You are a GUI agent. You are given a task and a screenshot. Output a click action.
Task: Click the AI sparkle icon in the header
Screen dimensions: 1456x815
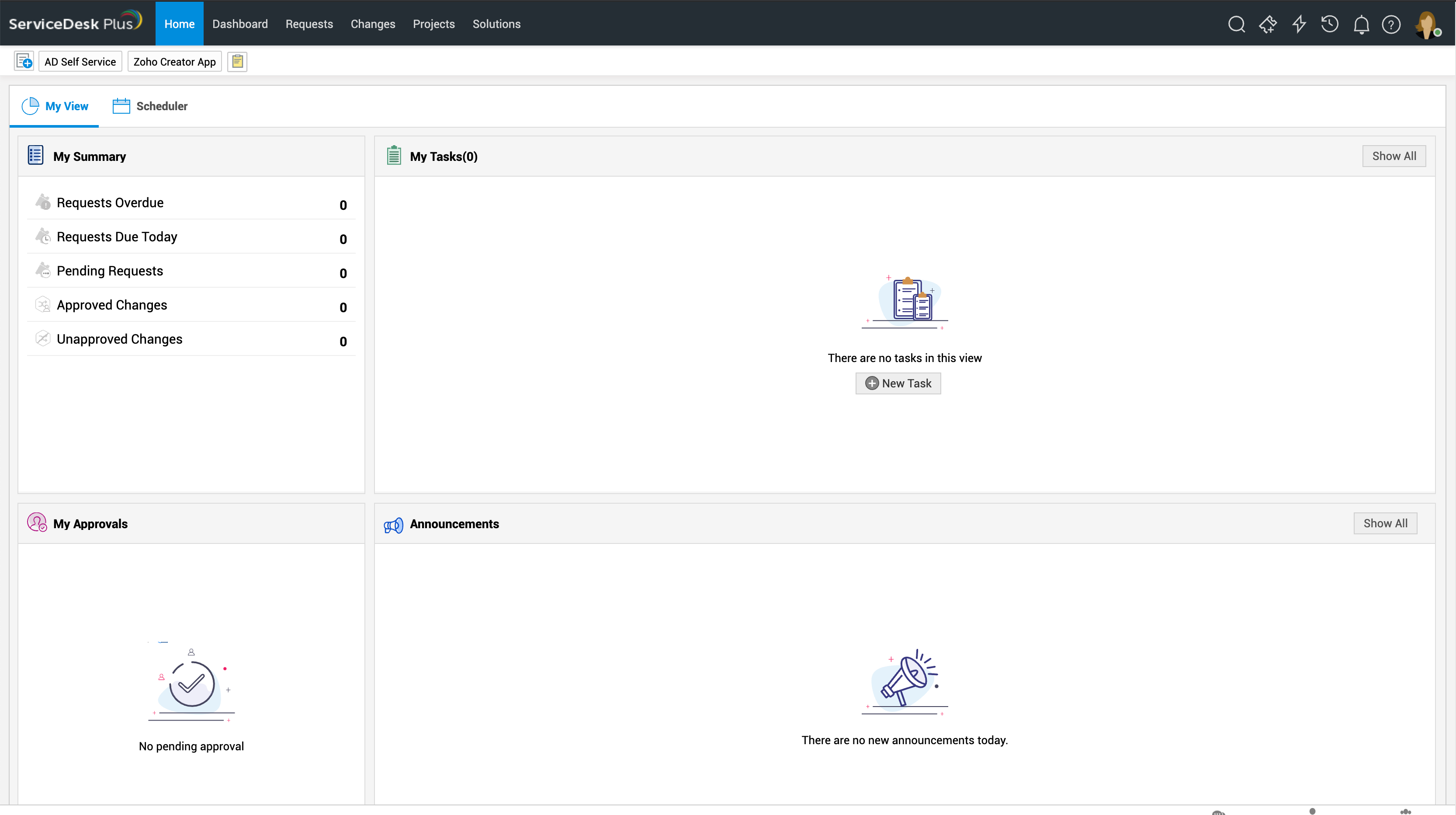[1268, 24]
